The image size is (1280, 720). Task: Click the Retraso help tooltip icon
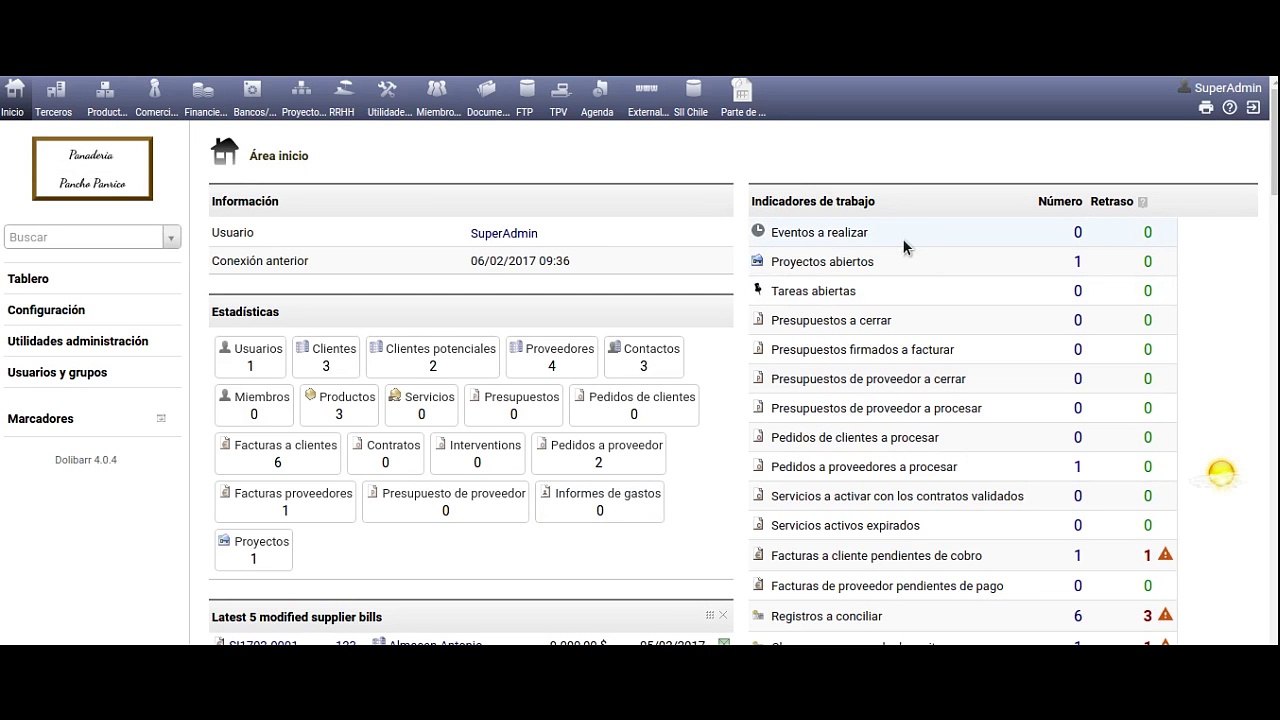1143,202
